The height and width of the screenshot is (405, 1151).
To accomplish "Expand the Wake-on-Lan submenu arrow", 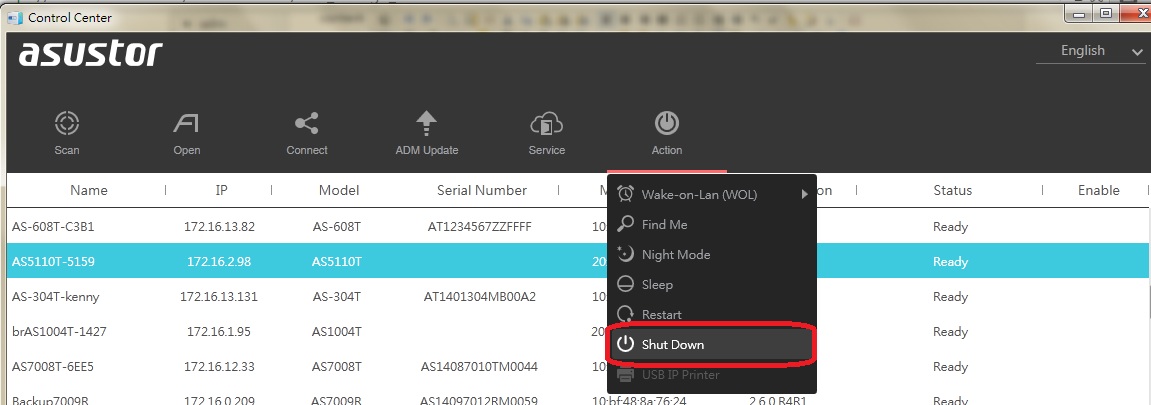I will point(805,194).
